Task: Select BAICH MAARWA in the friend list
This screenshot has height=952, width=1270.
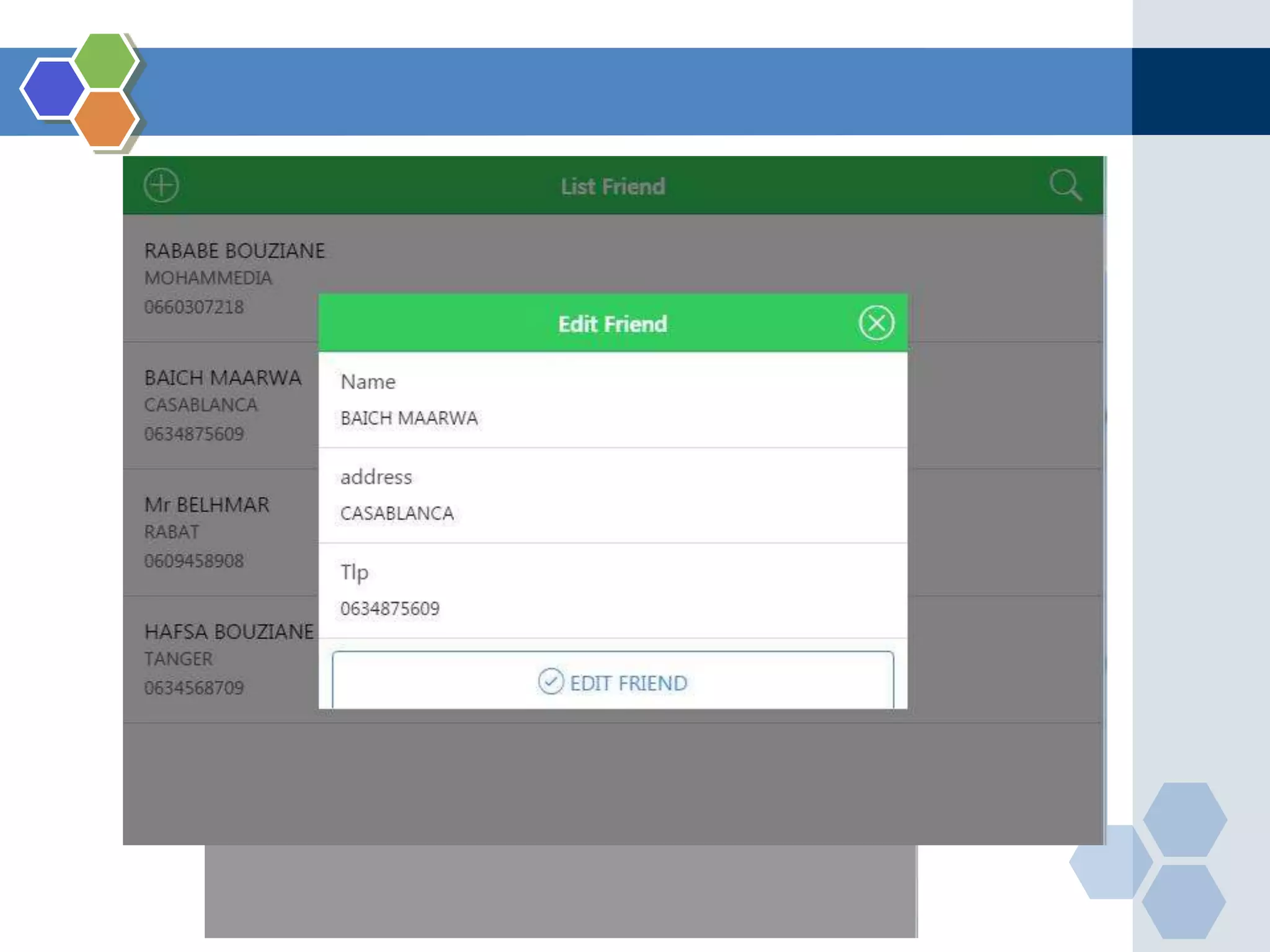Action: [223, 378]
